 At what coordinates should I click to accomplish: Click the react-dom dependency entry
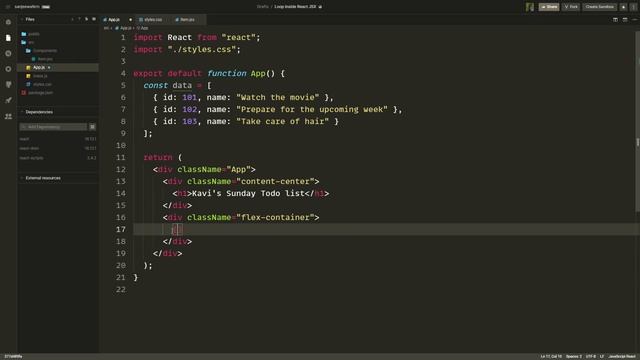(58, 148)
